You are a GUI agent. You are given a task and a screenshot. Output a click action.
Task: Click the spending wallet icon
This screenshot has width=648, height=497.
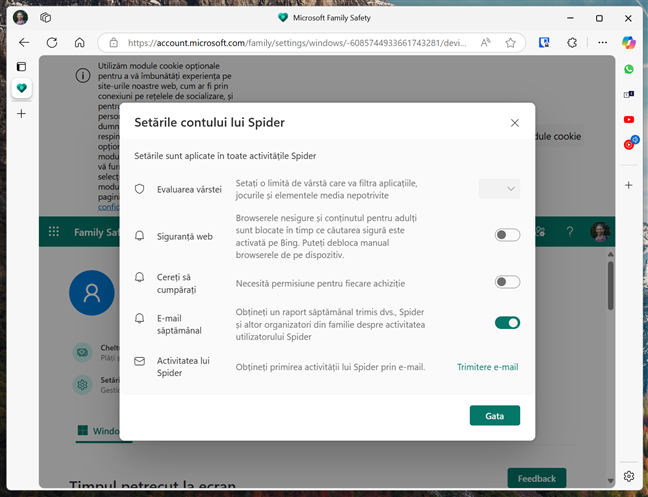[x=82, y=352]
